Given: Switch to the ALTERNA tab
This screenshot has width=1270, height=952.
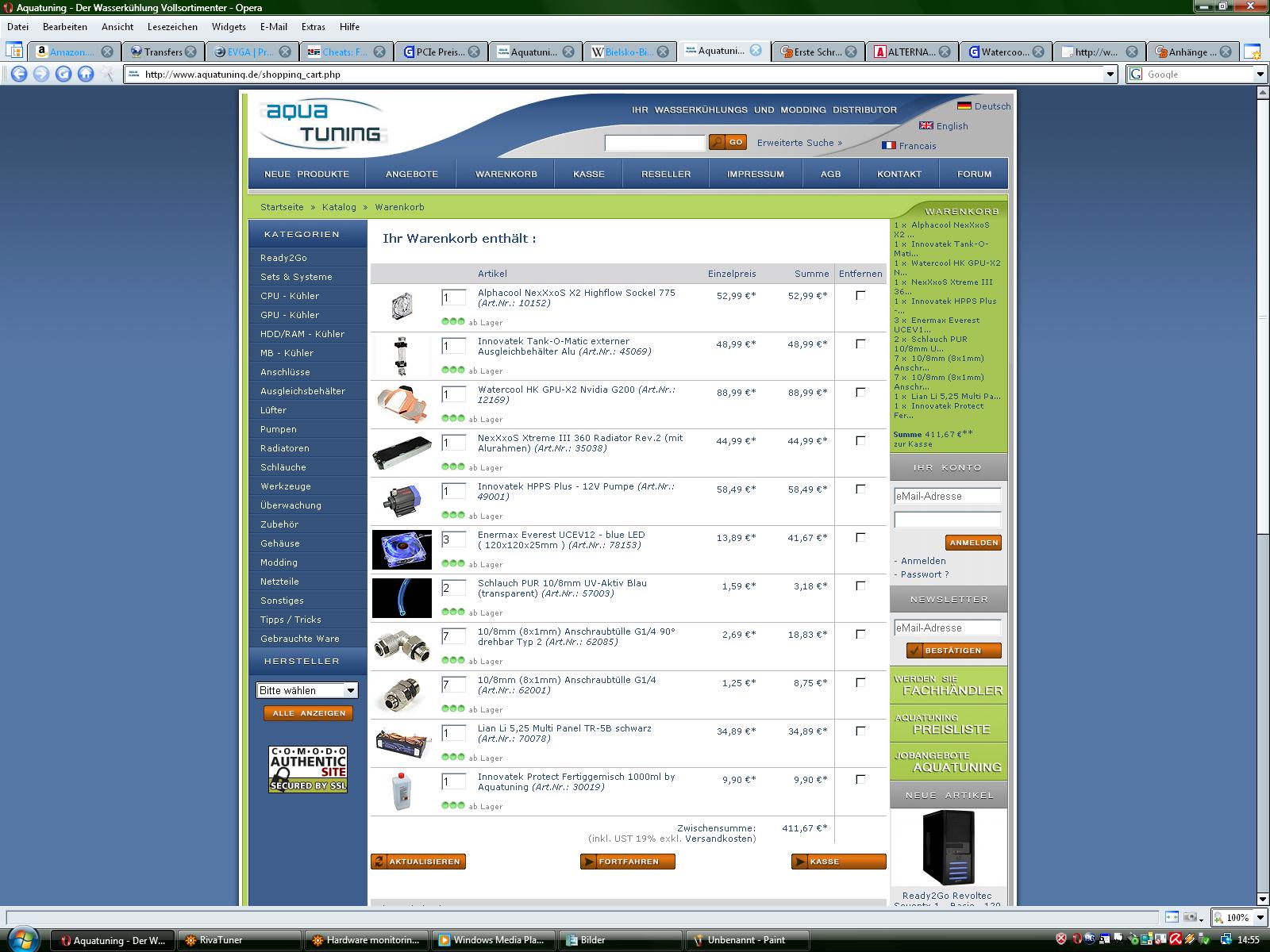Looking at the screenshot, I should click(x=911, y=52).
